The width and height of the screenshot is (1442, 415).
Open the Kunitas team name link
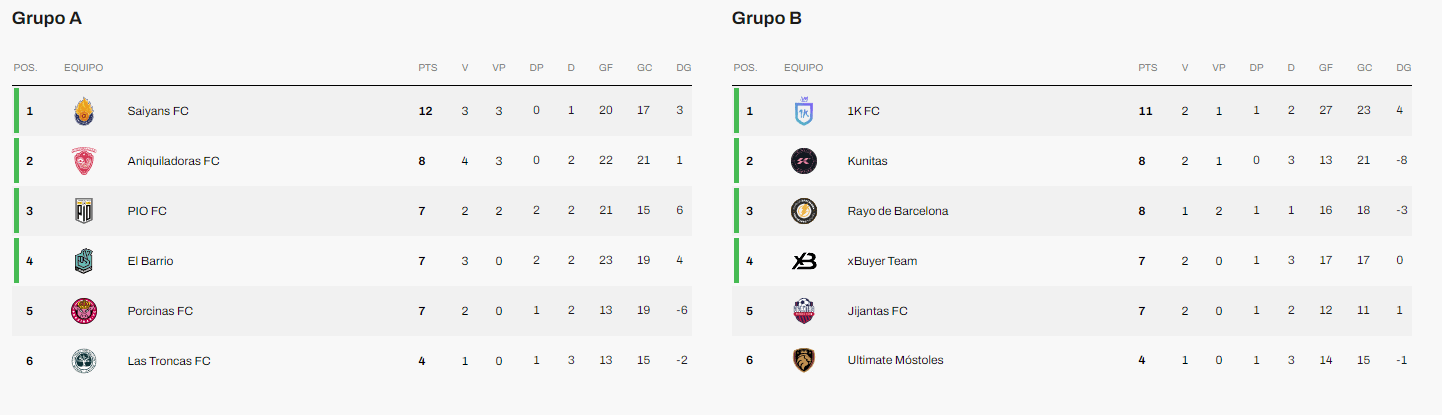tap(867, 161)
